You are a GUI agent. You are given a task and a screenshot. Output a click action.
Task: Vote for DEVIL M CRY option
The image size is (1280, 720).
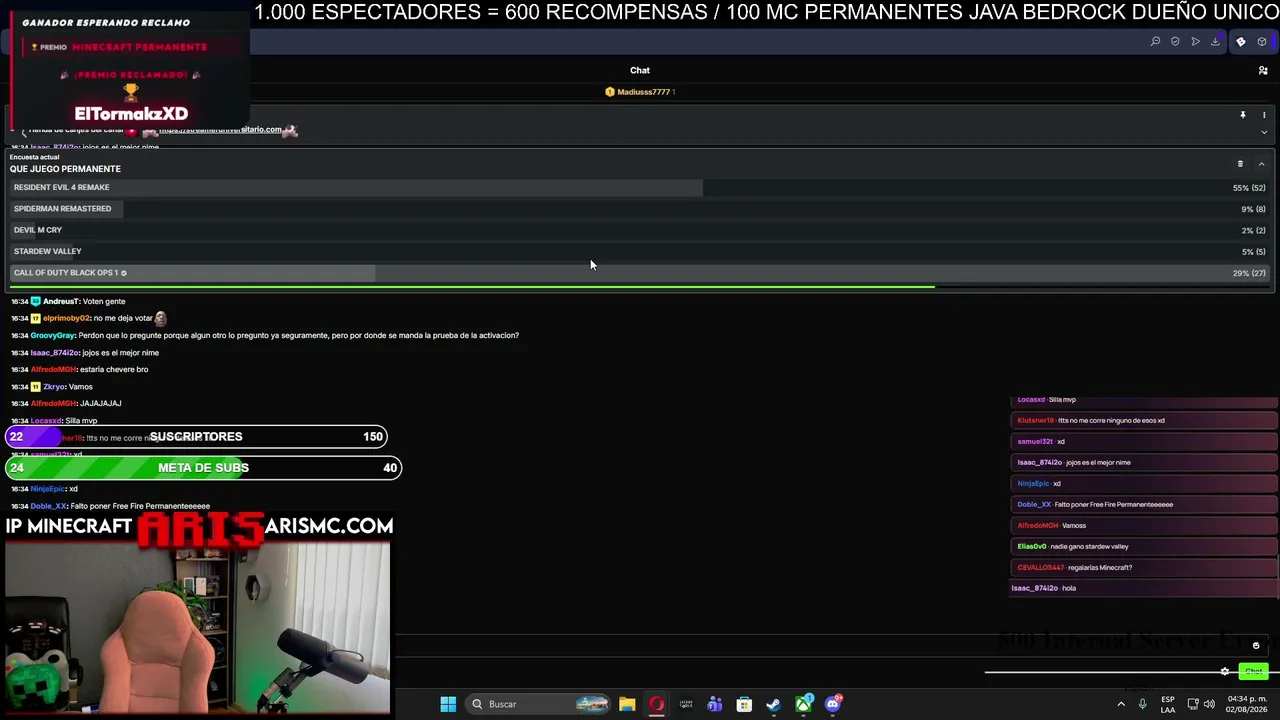click(640, 230)
